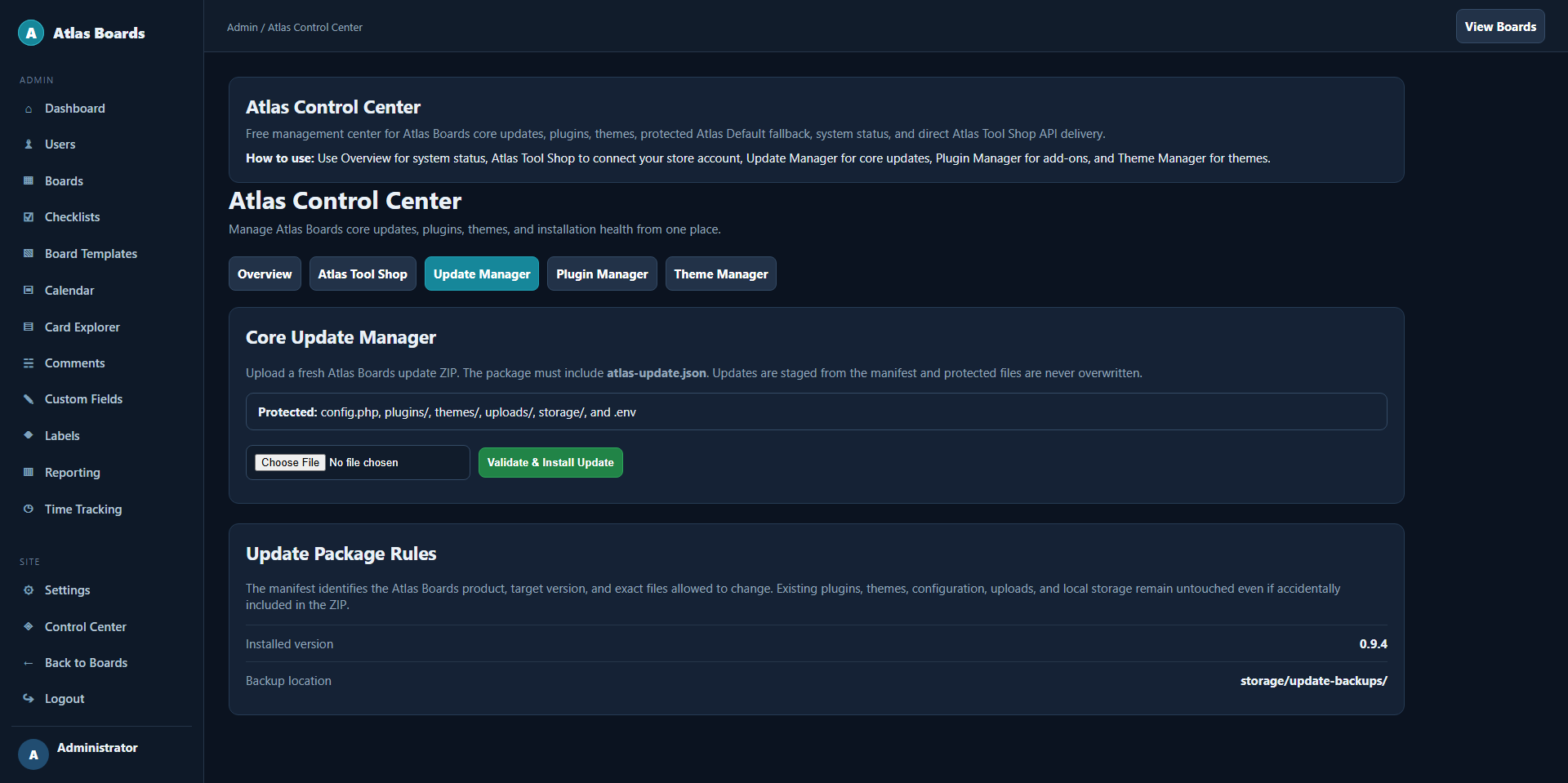Click the Custom Fields pencil icon
This screenshot has width=1568, height=783.
pos(29,399)
